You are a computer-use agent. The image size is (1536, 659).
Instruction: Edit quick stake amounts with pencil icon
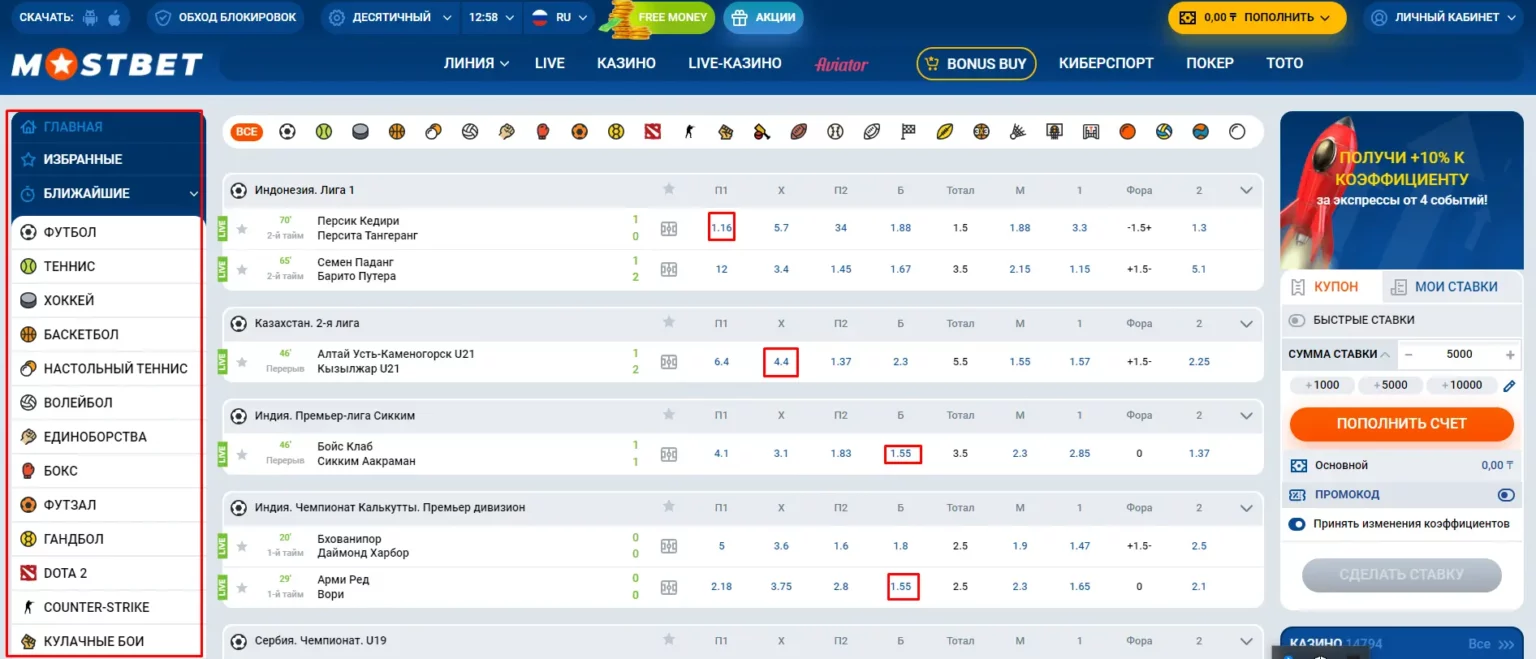click(x=1509, y=385)
